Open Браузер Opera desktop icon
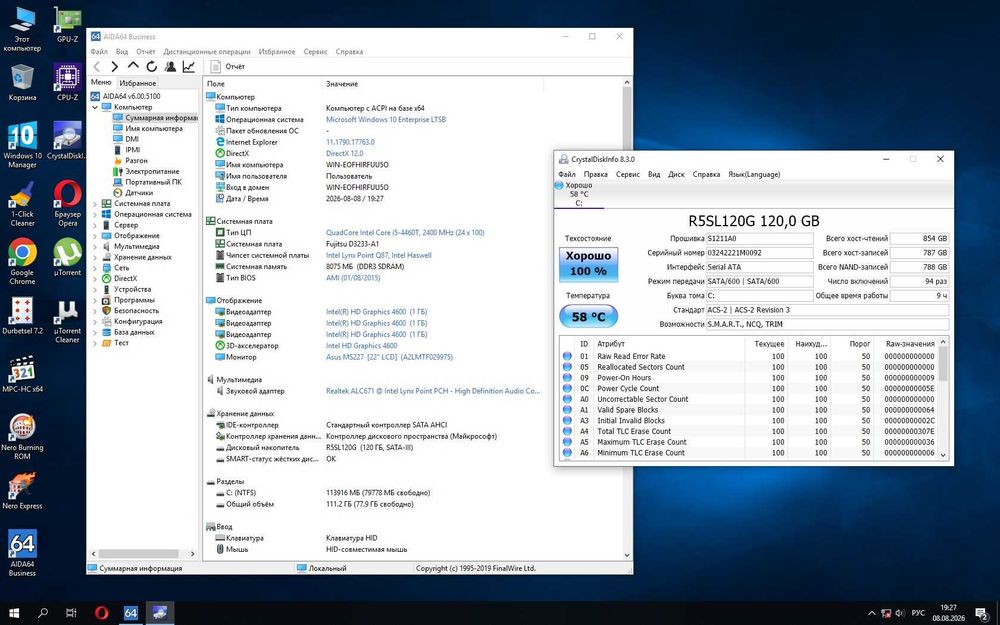The image size is (1000, 625). point(67,204)
